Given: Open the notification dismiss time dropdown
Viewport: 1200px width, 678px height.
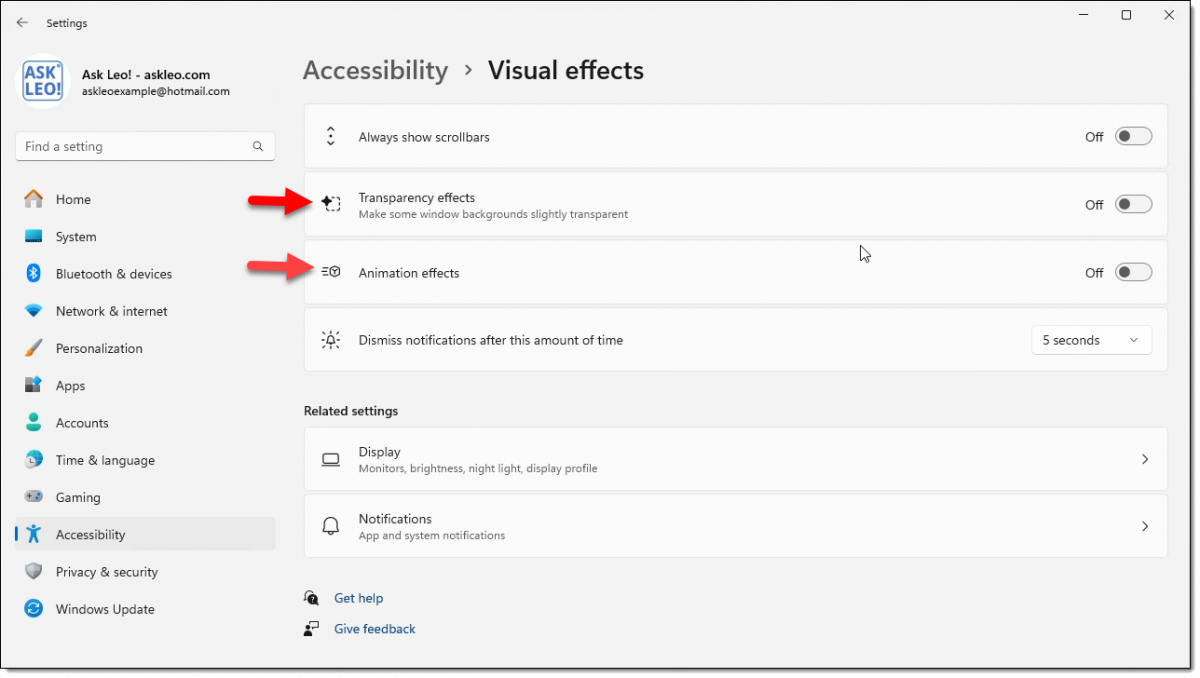Looking at the screenshot, I should pos(1091,340).
